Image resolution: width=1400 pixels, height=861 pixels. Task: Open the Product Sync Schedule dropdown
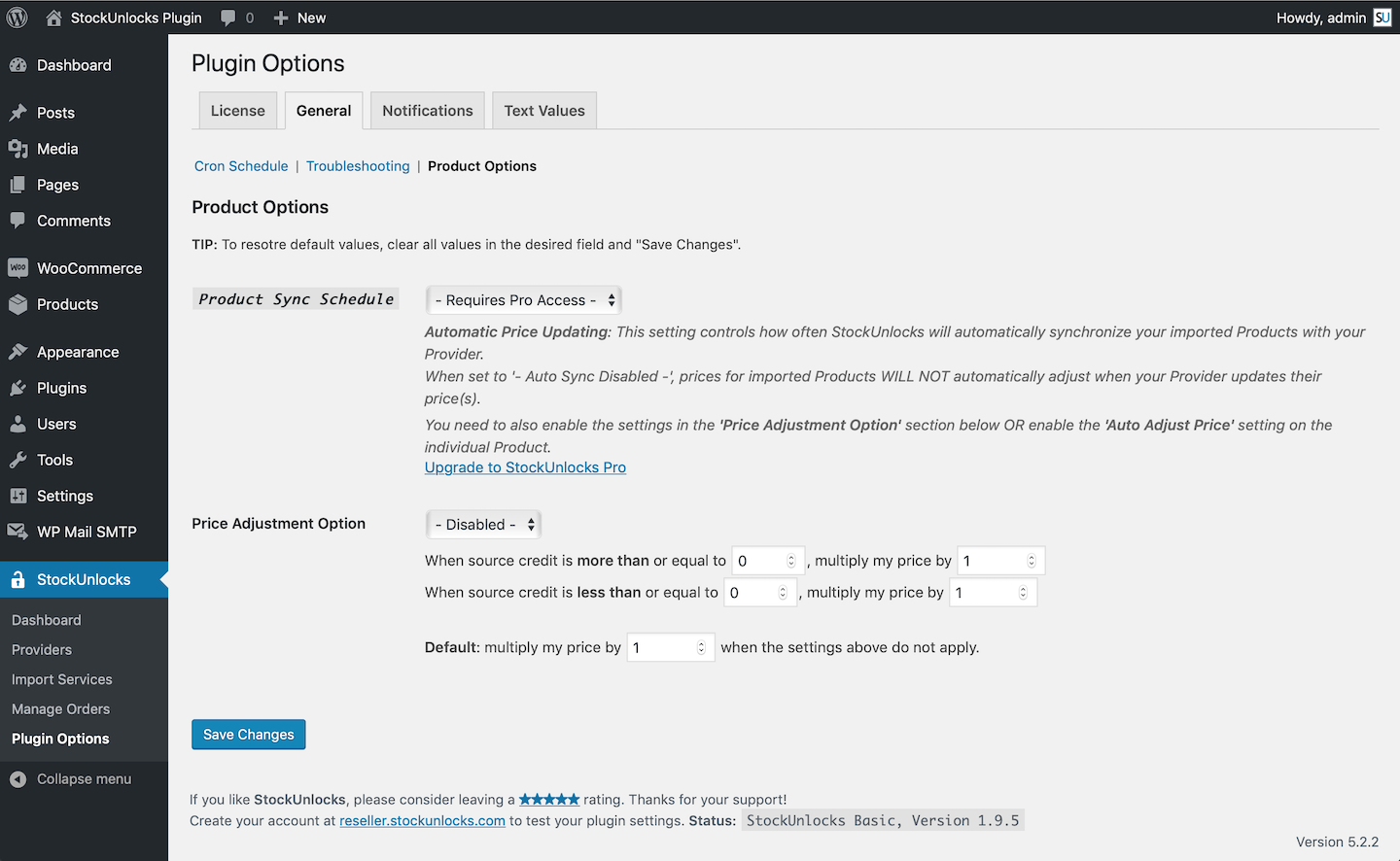[x=524, y=300]
